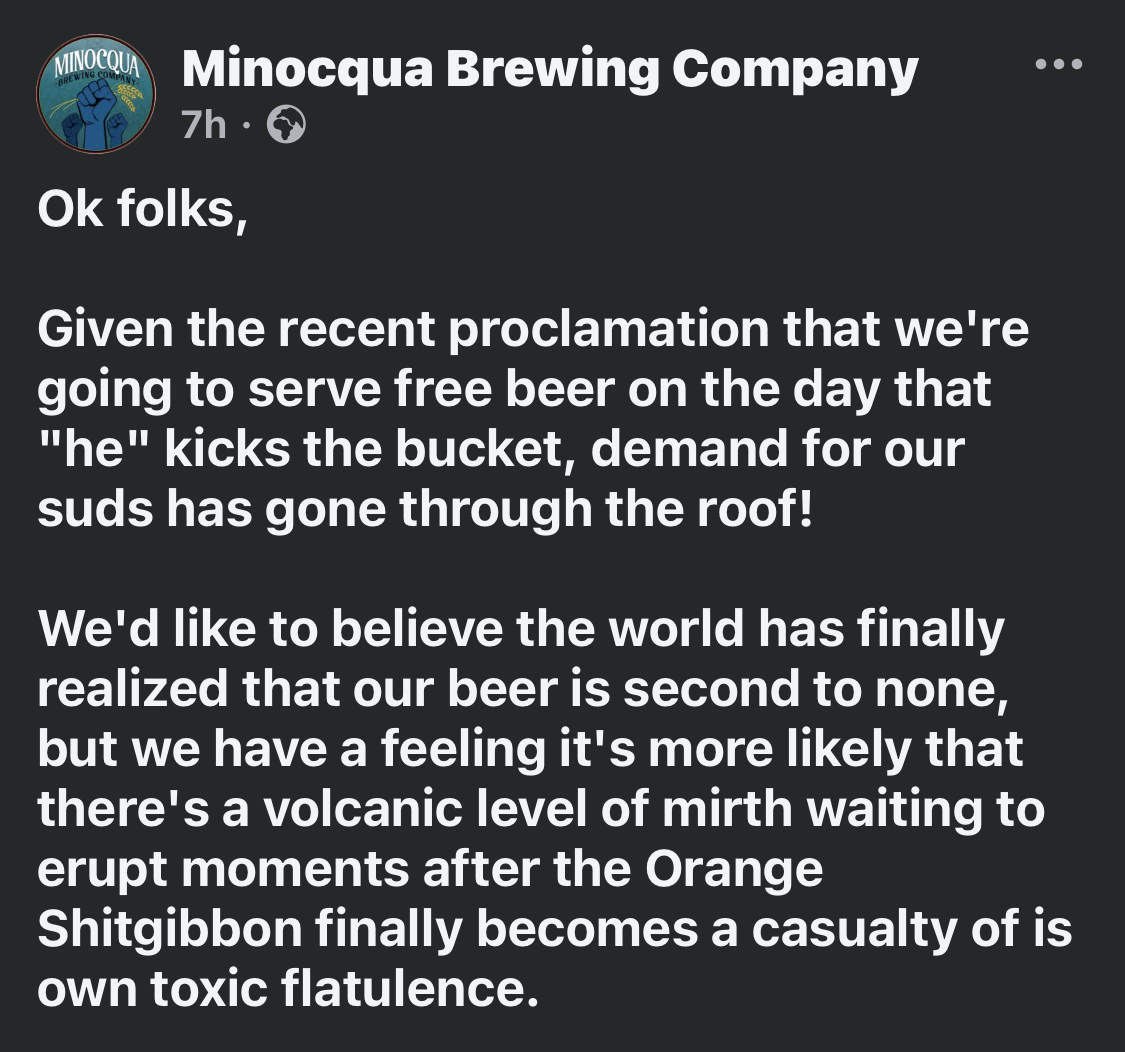Click the word "Orange" in the post
Screen dimensions: 1125x1052
[x=733, y=869]
